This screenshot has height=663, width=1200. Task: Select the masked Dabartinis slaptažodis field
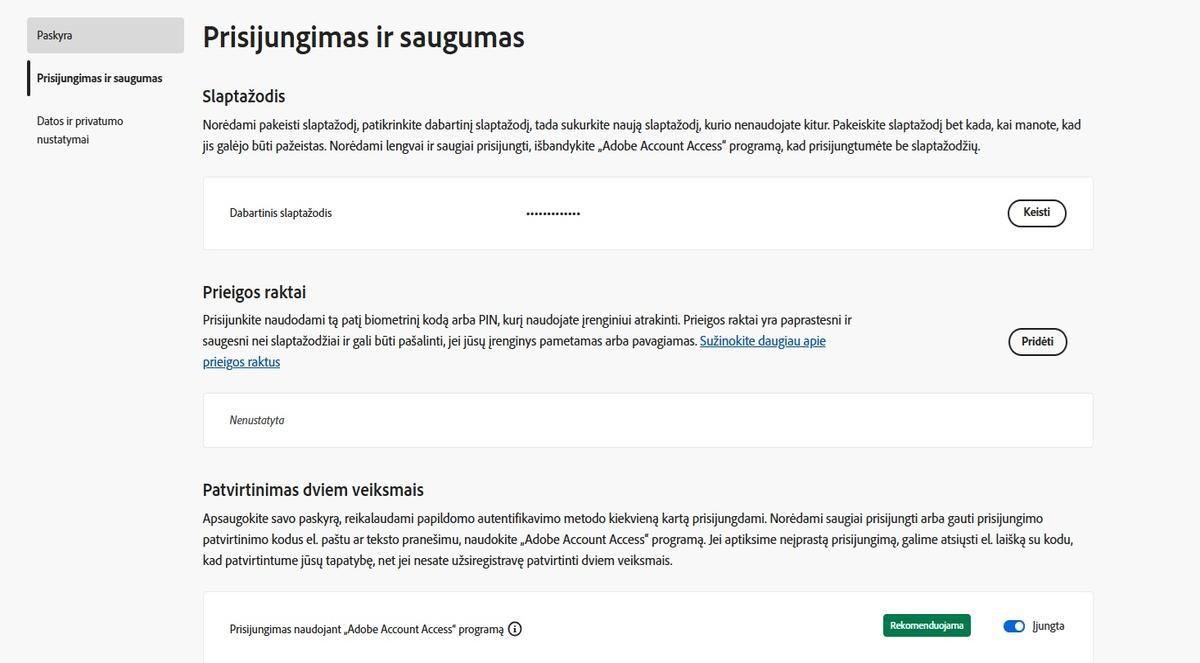tap(552, 213)
